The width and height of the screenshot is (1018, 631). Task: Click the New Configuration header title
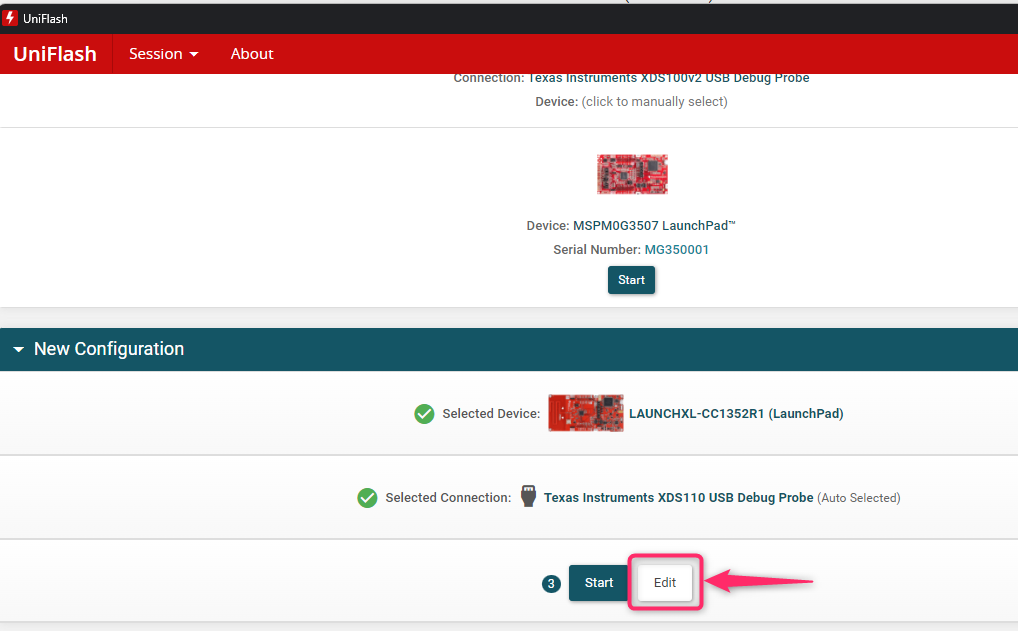109,349
